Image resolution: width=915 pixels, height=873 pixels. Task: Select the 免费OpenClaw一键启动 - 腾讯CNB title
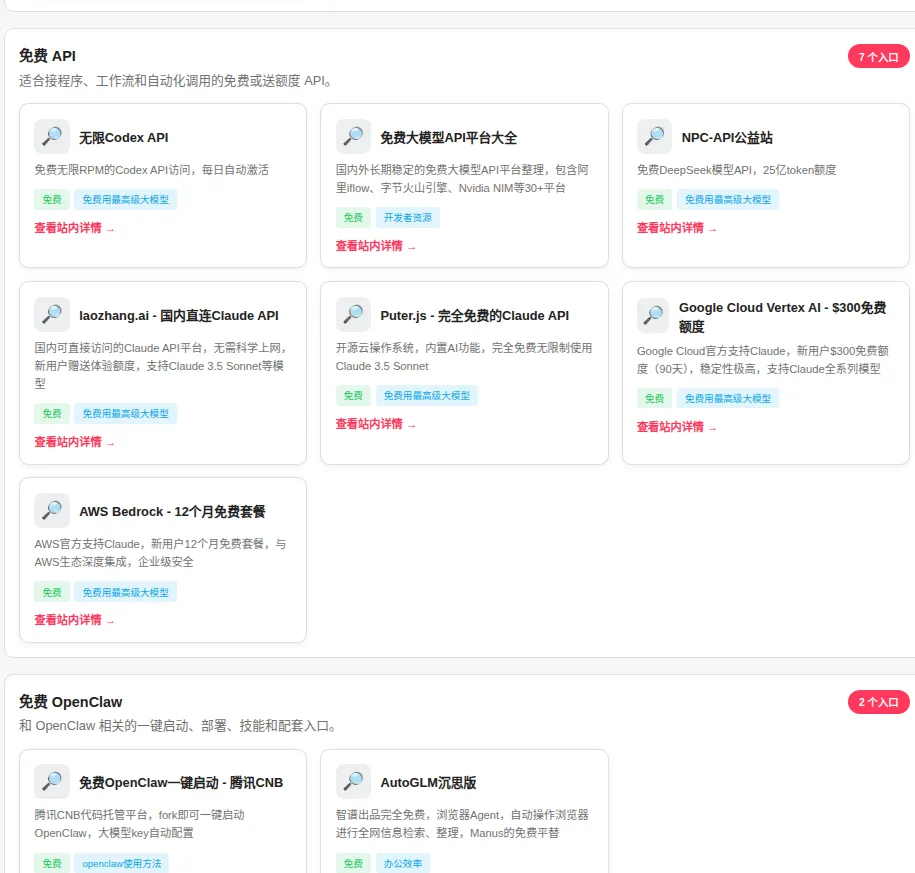pyautogui.click(x=181, y=783)
